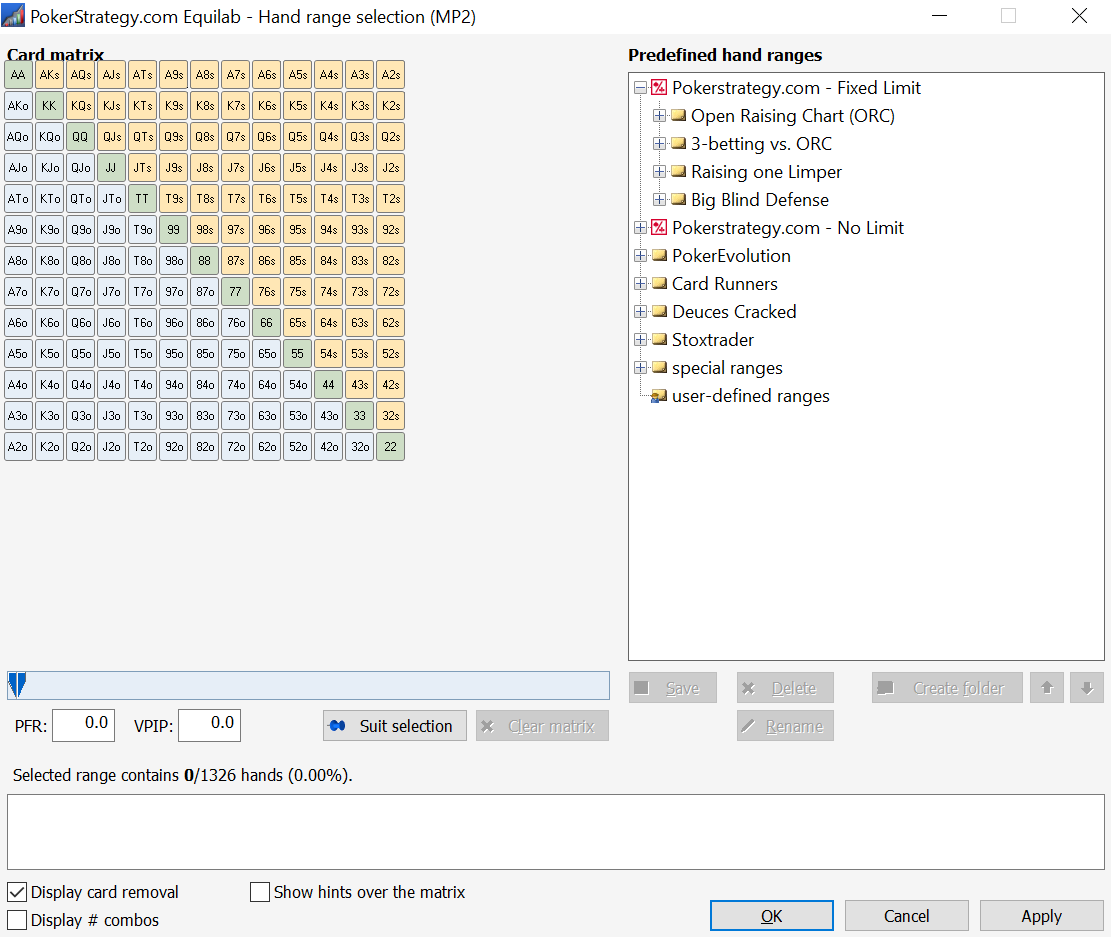Expand the Open Raising Chart (ORC) folder
This screenshot has height=937, width=1111.
659,116
